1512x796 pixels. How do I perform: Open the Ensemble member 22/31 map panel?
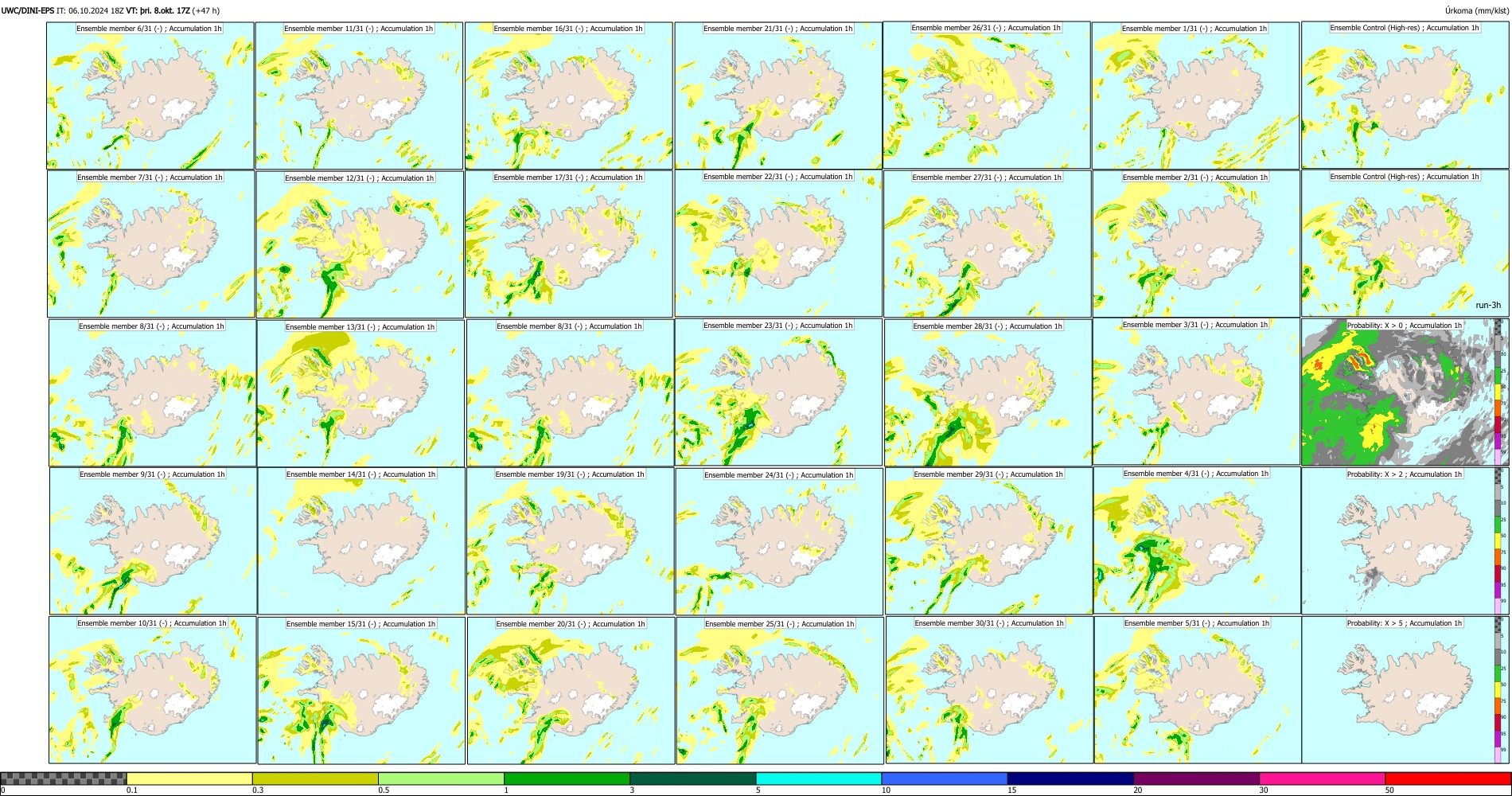(x=778, y=244)
